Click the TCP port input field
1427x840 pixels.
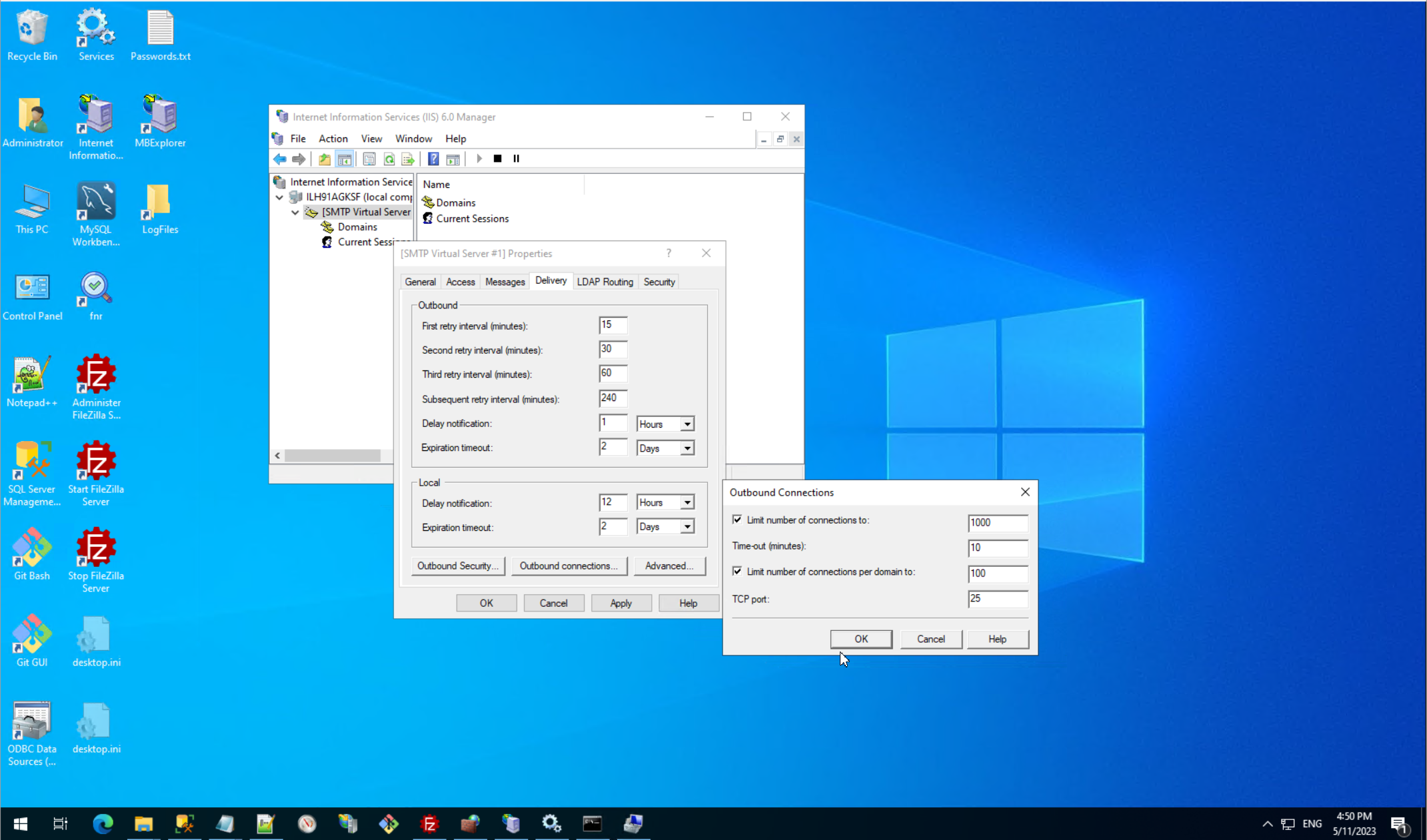(x=997, y=599)
